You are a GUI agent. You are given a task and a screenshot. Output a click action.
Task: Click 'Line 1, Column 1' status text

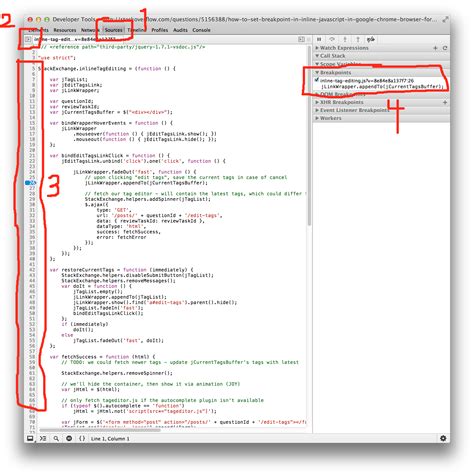[x=110, y=439]
